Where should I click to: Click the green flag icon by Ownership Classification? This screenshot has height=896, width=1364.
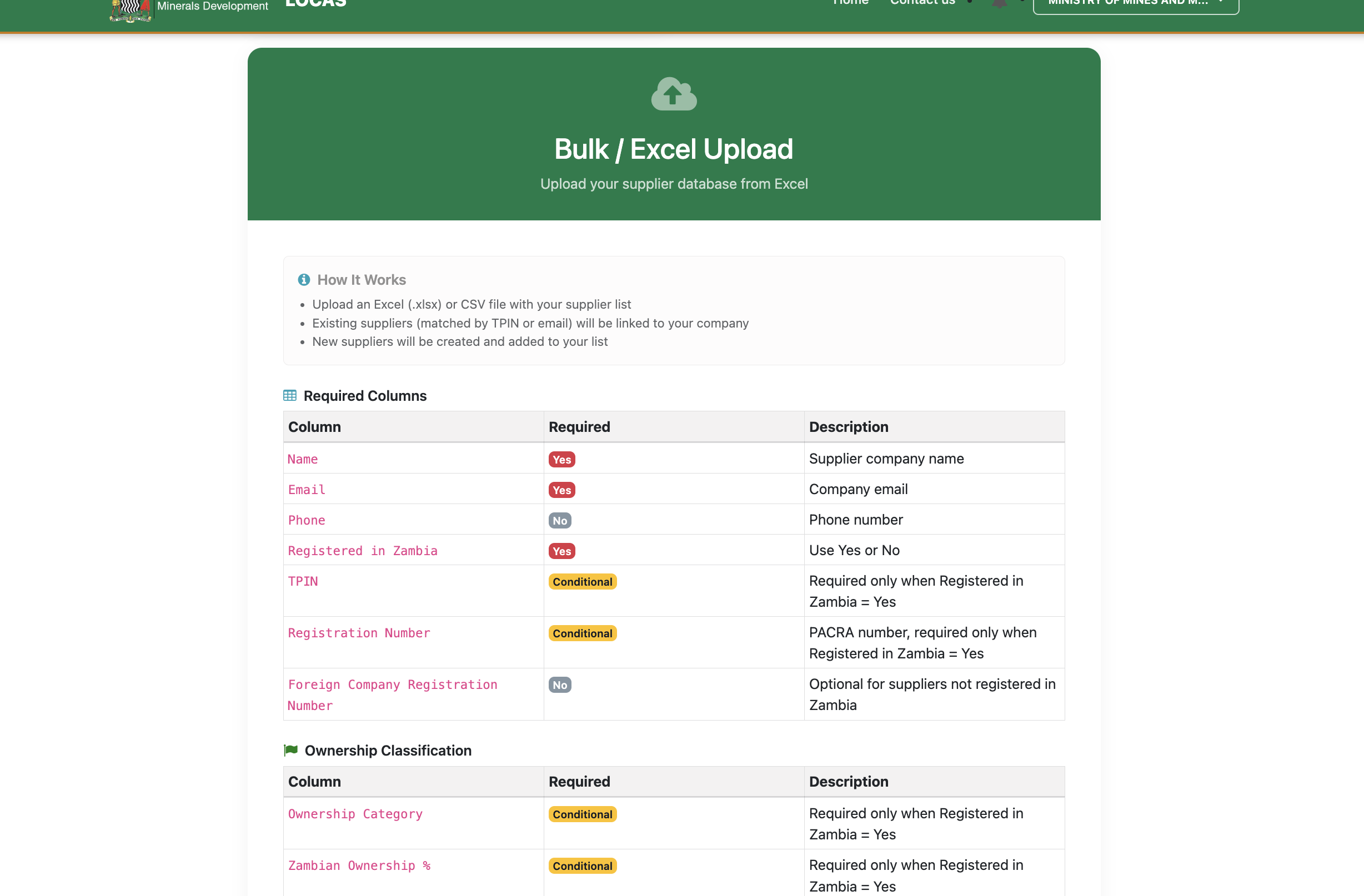290,751
